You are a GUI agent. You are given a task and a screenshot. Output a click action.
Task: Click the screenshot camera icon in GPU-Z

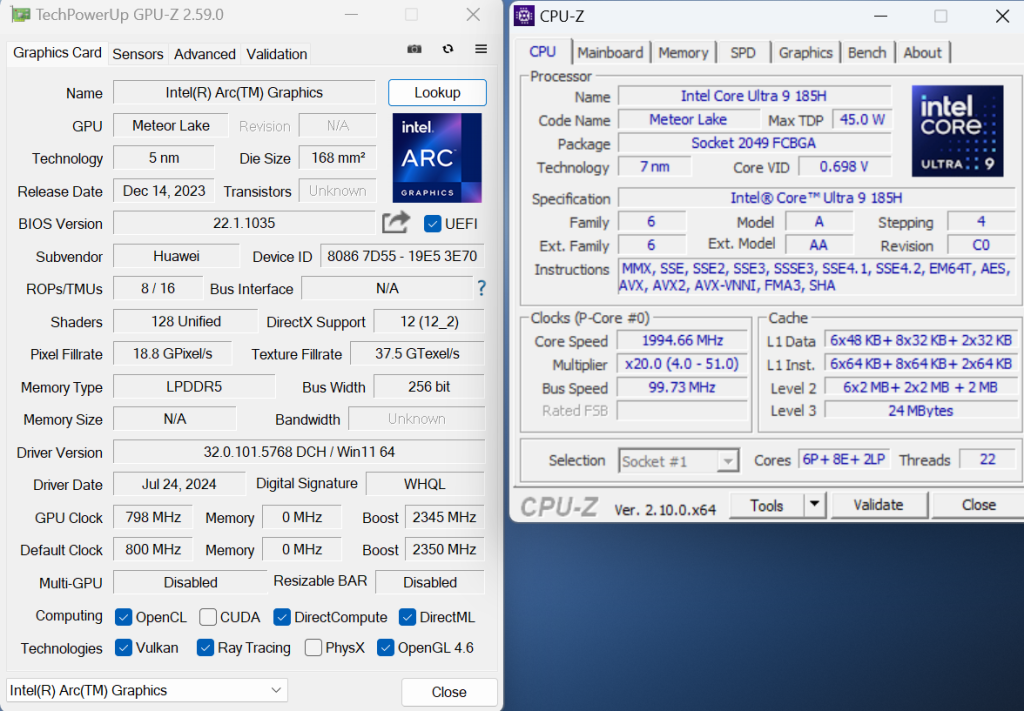click(415, 49)
